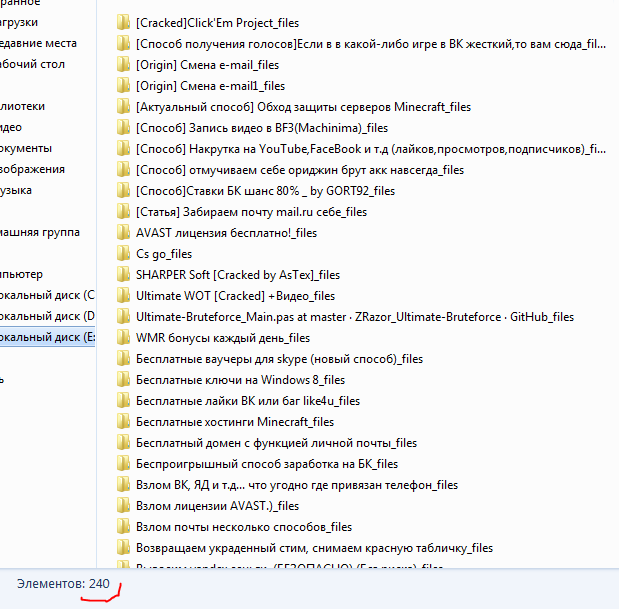Select [Способ] Запись видео в BF3(Machinima)_files
This screenshot has height=609, width=619.
pyautogui.click(x=262, y=128)
